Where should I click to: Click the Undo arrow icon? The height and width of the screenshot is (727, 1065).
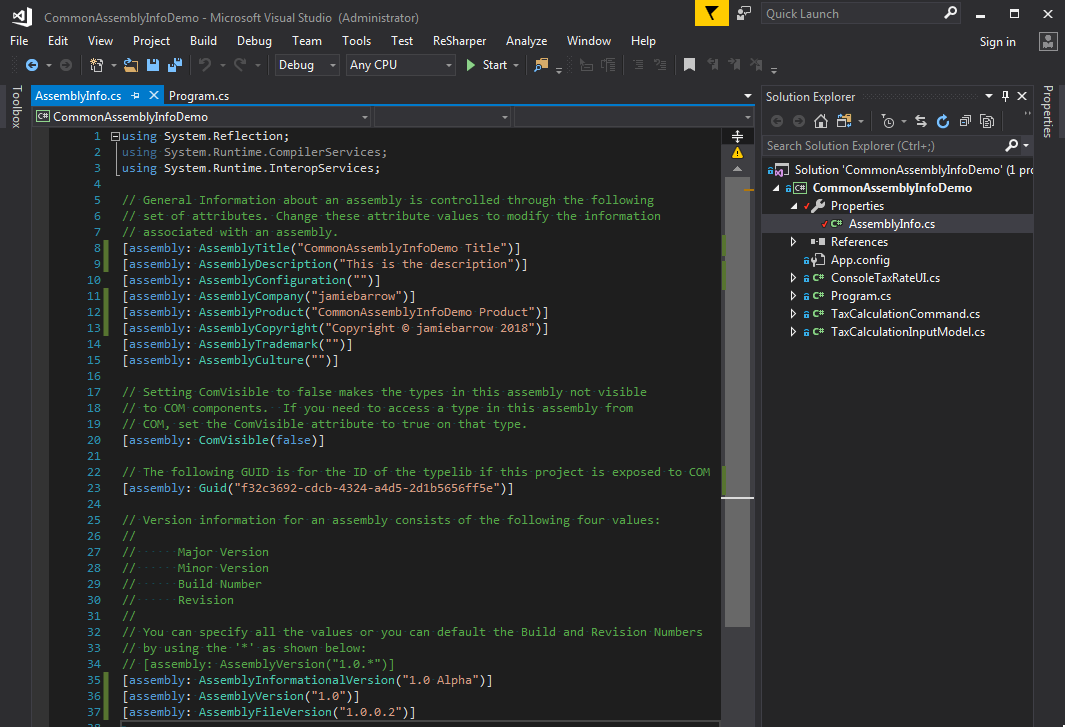point(204,65)
